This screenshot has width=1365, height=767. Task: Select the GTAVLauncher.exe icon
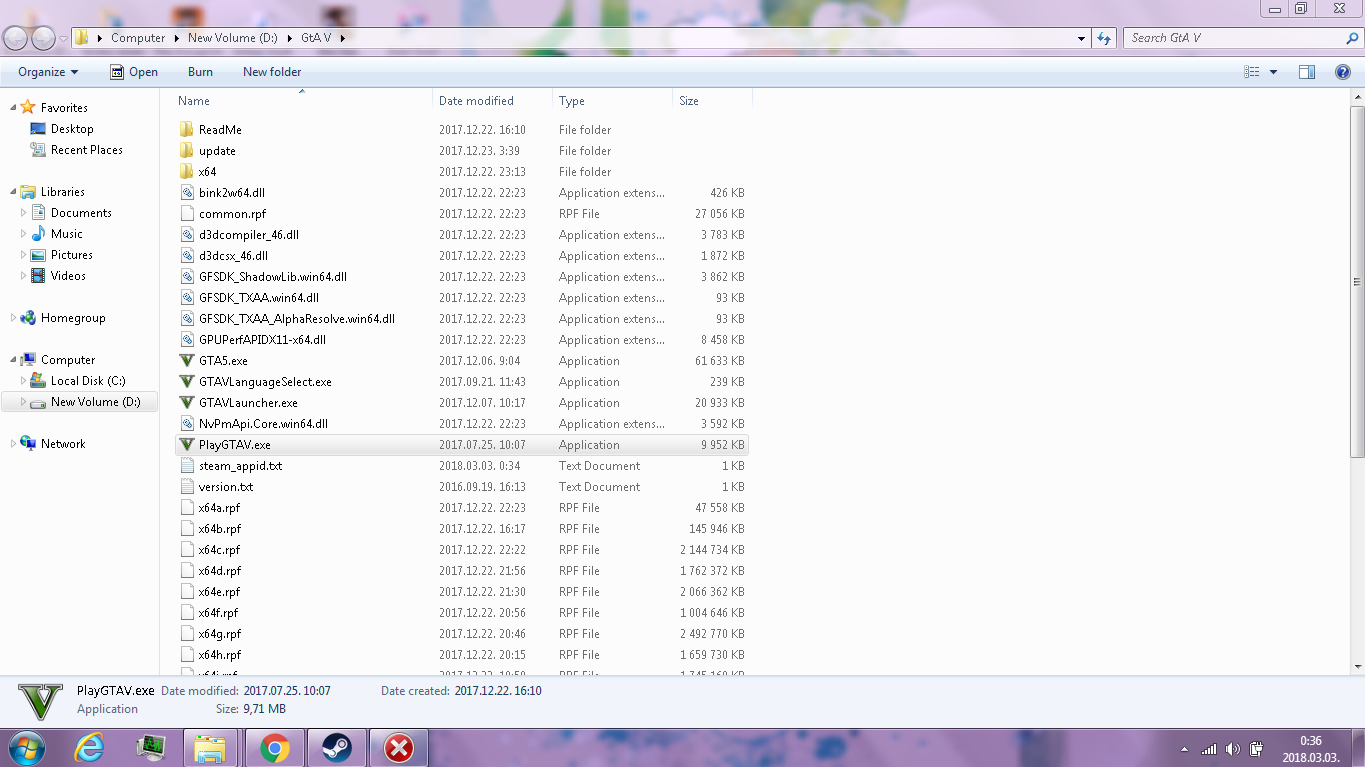186,403
